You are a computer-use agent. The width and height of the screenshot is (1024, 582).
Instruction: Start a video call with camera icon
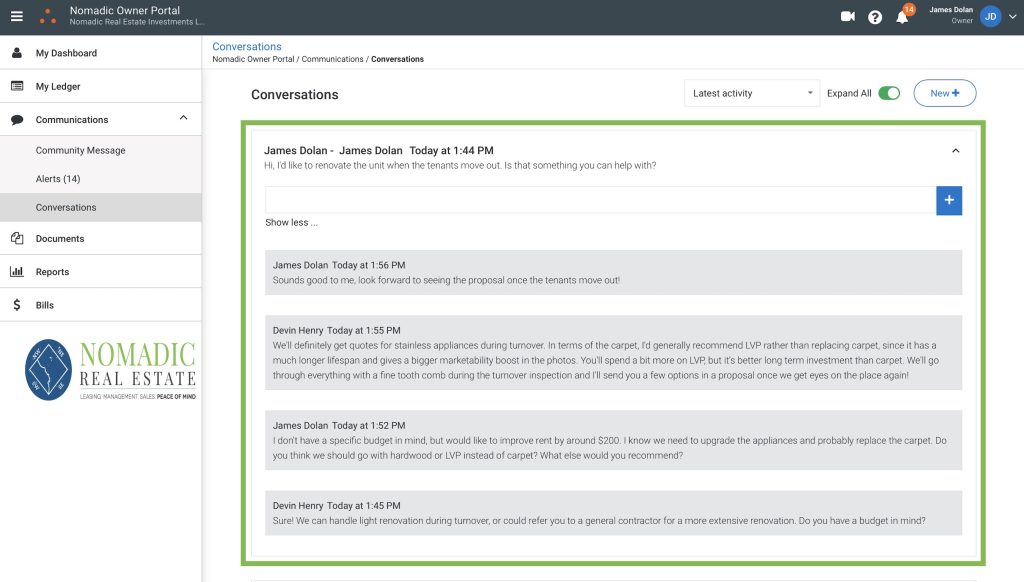click(x=848, y=16)
